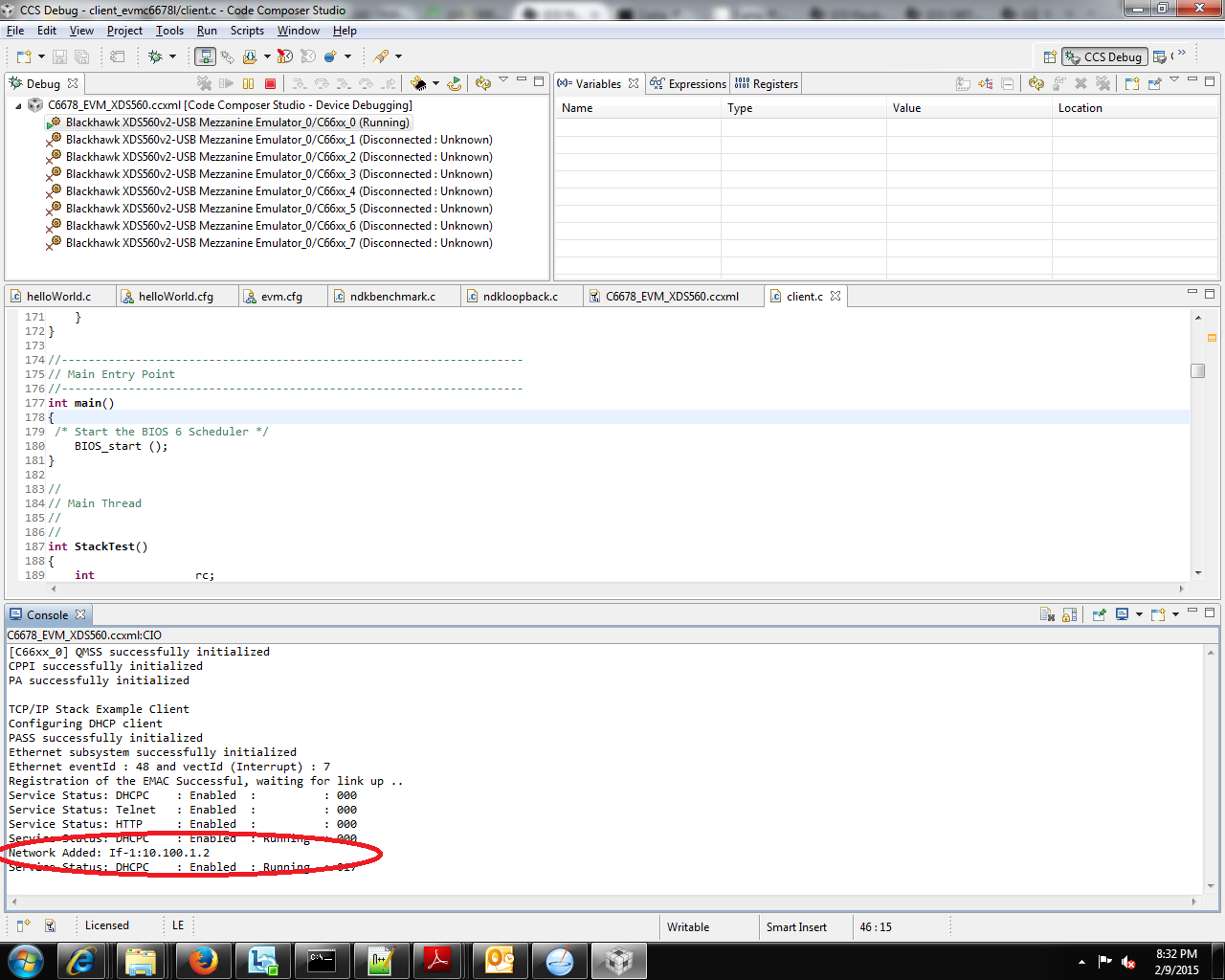Switch to the evm.cfg editor tab
This screenshot has height=980, width=1225.
coord(281,297)
